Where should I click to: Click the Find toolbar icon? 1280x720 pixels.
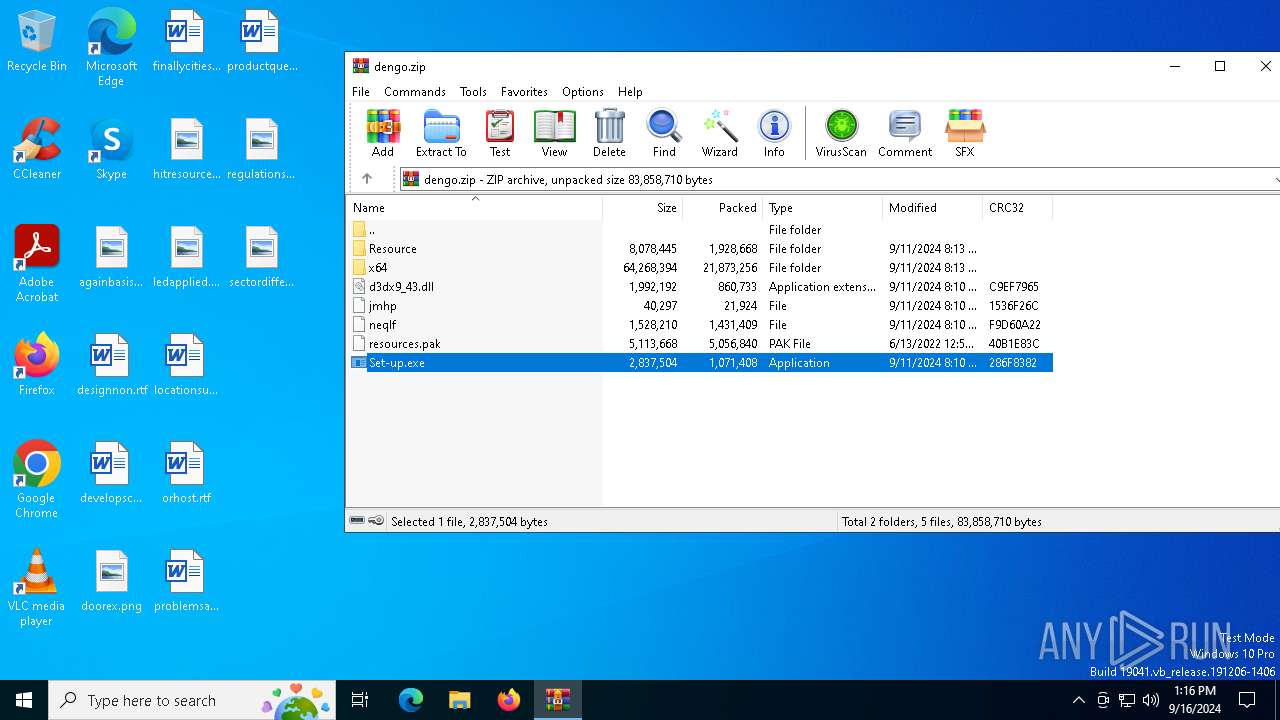click(x=664, y=134)
